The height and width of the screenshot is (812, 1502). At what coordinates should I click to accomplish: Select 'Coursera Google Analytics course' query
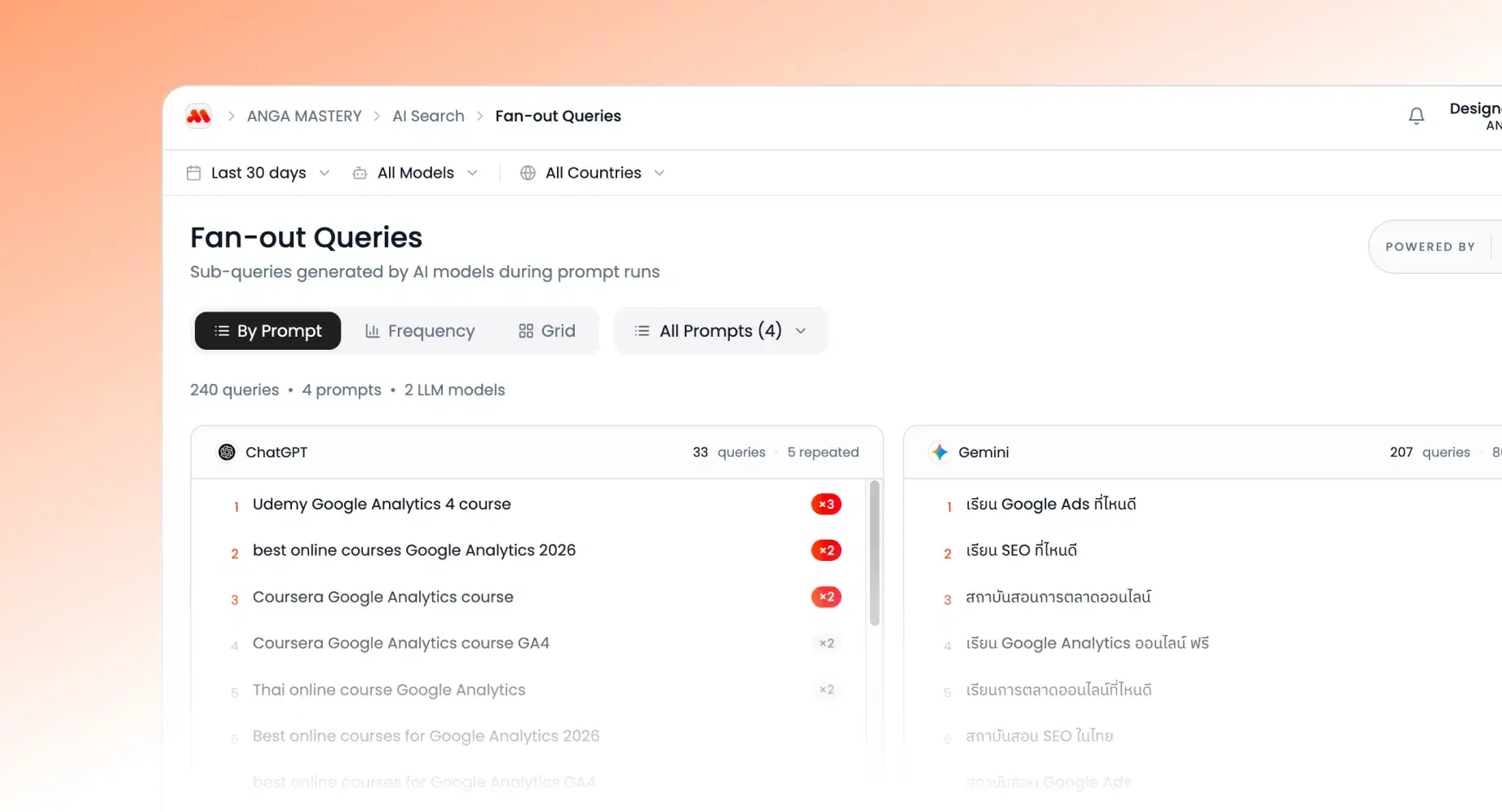(383, 597)
